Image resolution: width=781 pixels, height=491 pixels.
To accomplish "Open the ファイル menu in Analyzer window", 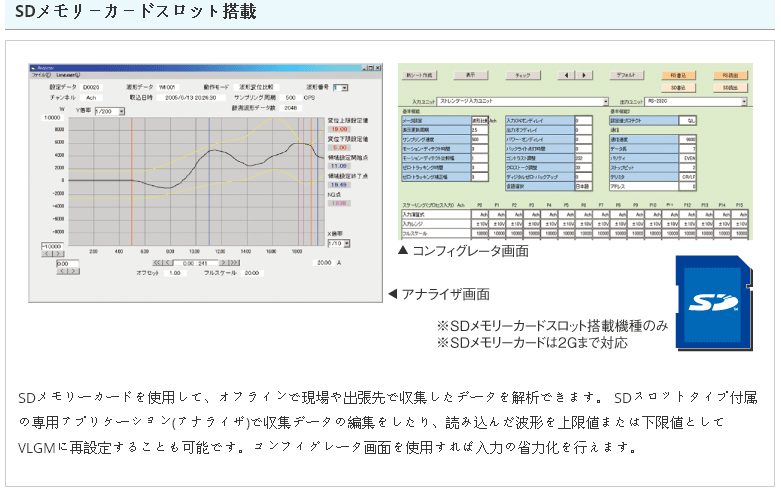I will click(40, 75).
